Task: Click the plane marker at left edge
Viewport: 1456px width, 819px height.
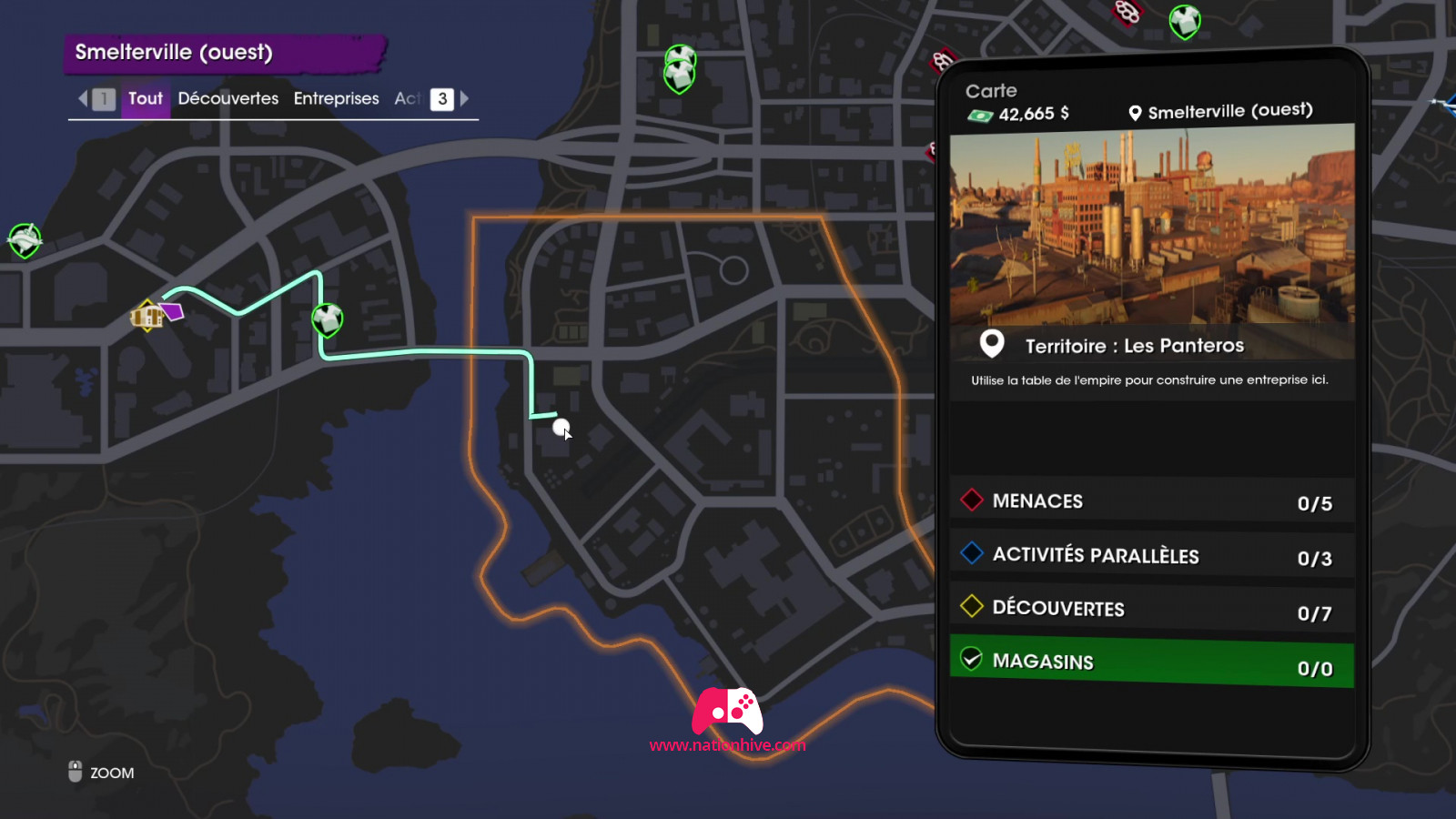Action: (x=25, y=241)
